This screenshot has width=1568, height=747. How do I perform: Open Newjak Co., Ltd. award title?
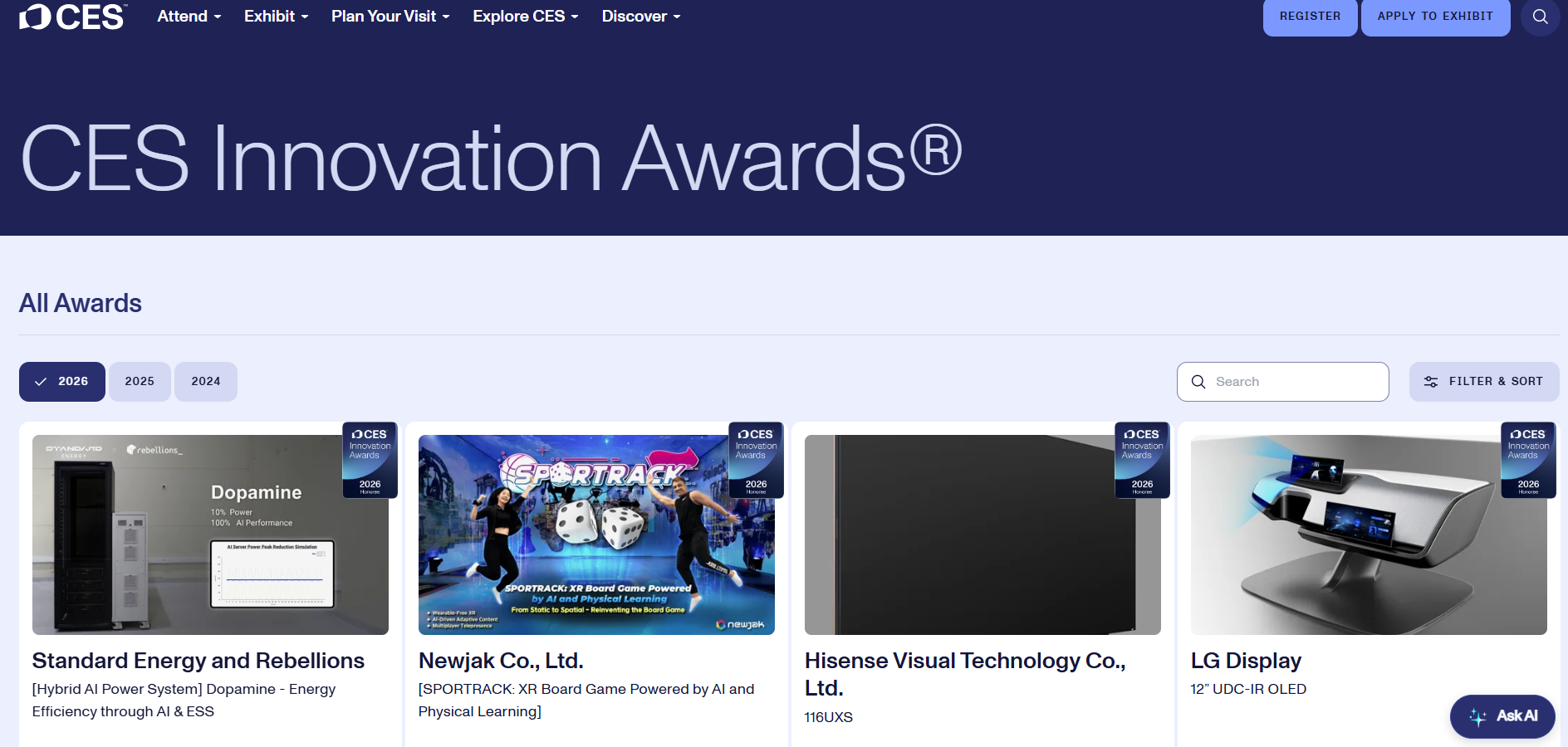click(501, 661)
